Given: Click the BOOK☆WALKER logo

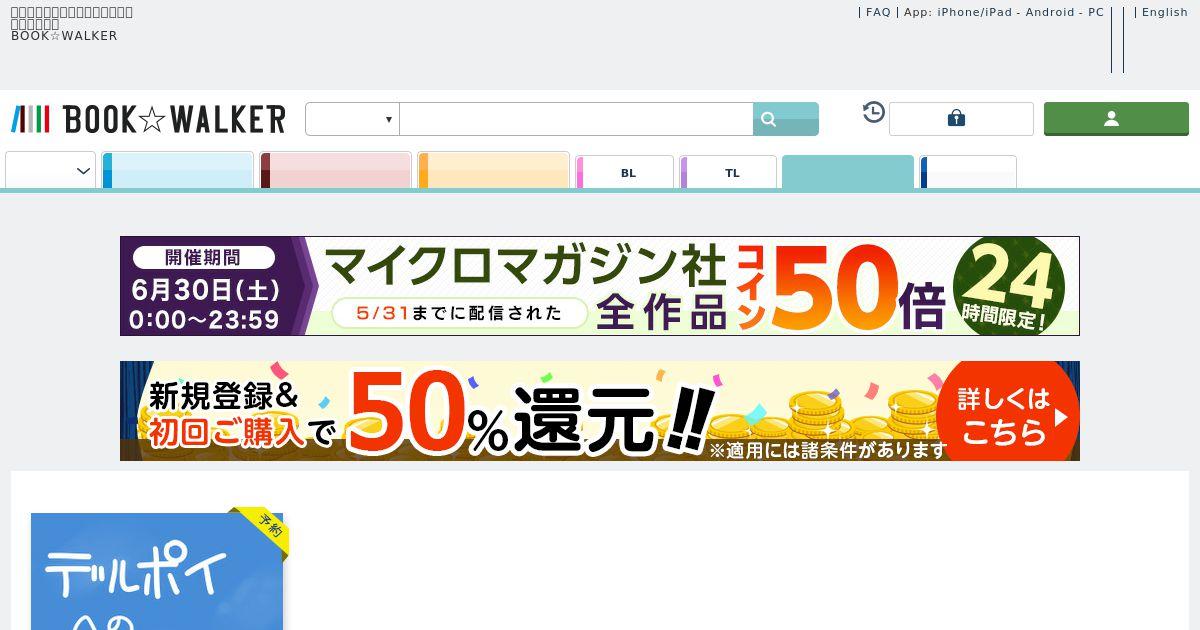Looking at the screenshot, I should pyautogui.click(x=148, y=119).
